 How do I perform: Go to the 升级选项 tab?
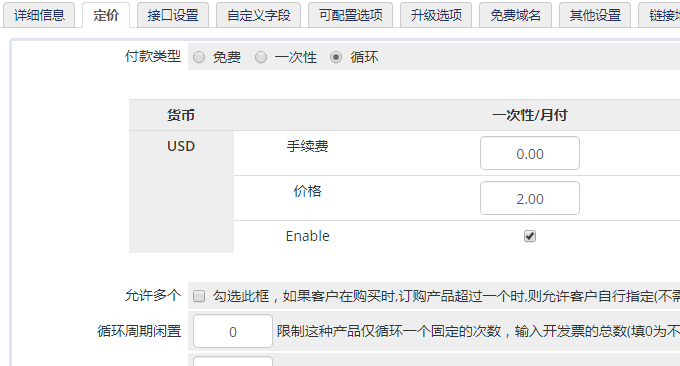436,15
